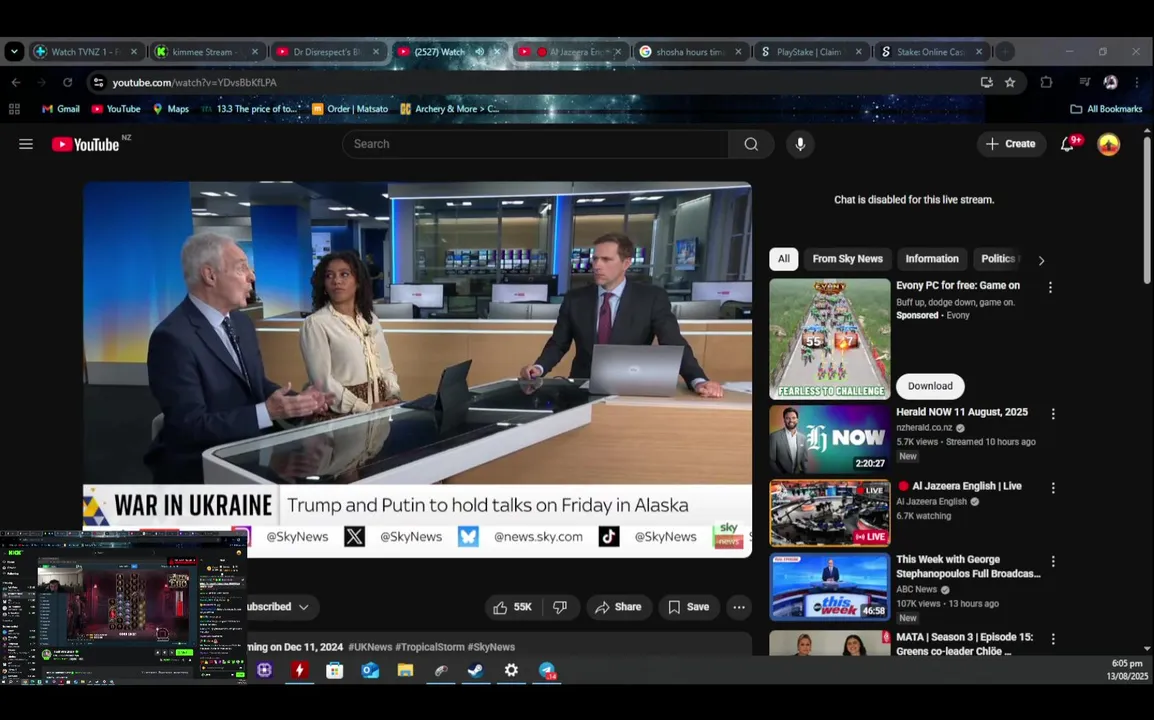Select the All filter chip
The image size is (1154, 720).
(x=784, y=259)
